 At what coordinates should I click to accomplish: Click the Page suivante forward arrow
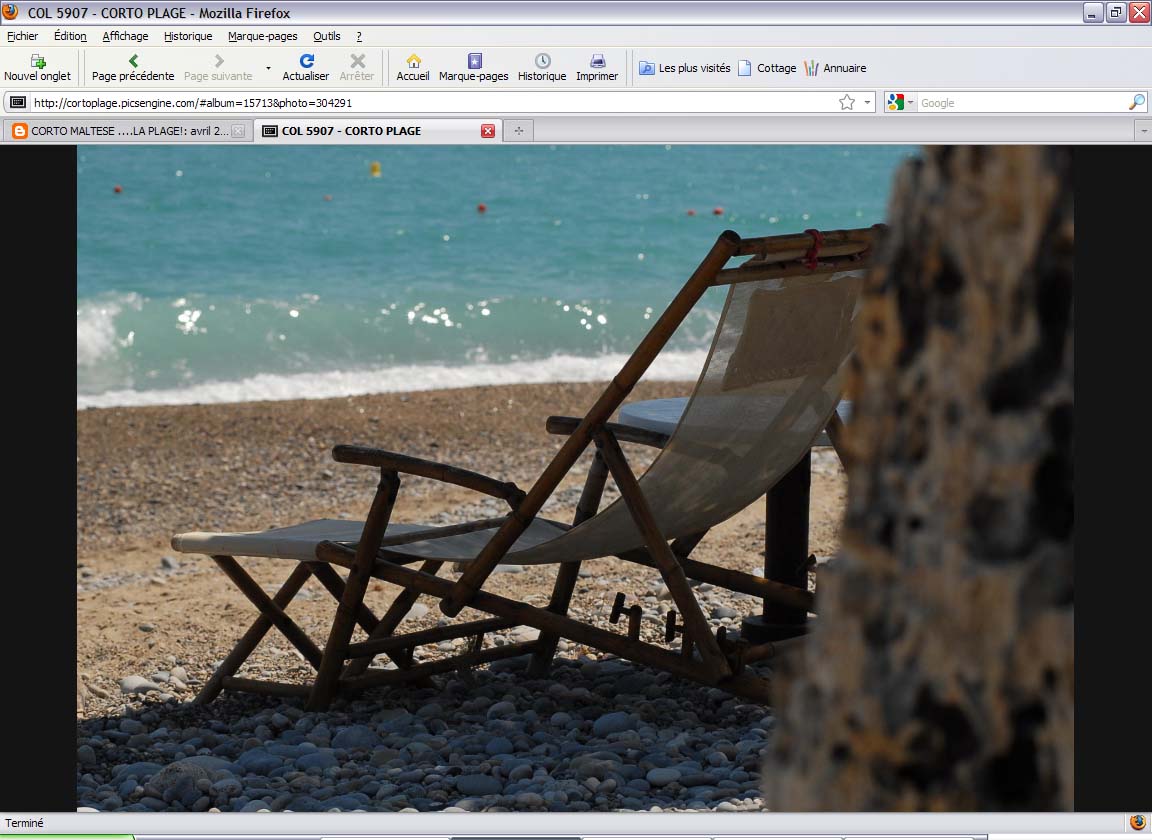[218, 68]
